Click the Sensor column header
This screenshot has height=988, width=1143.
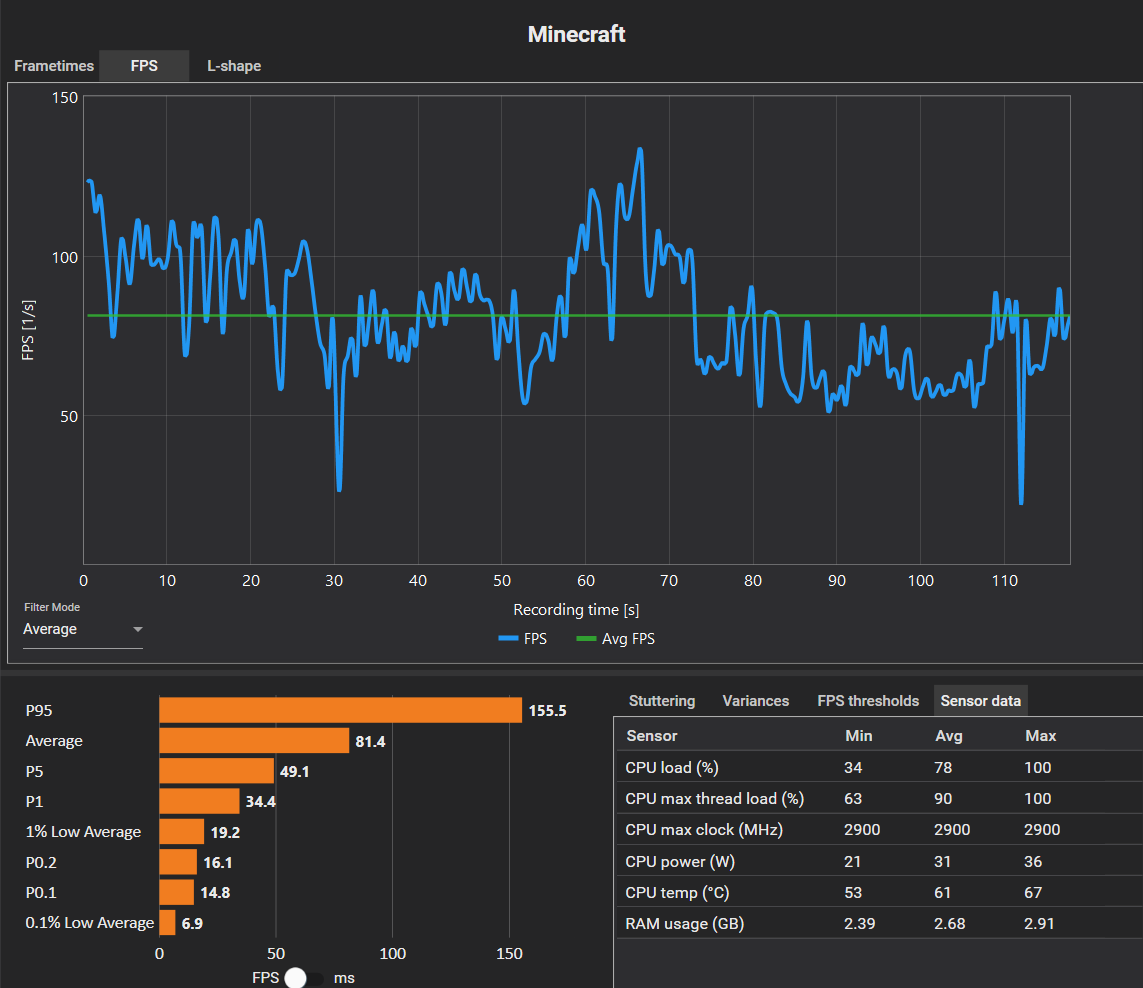[652, 736]
